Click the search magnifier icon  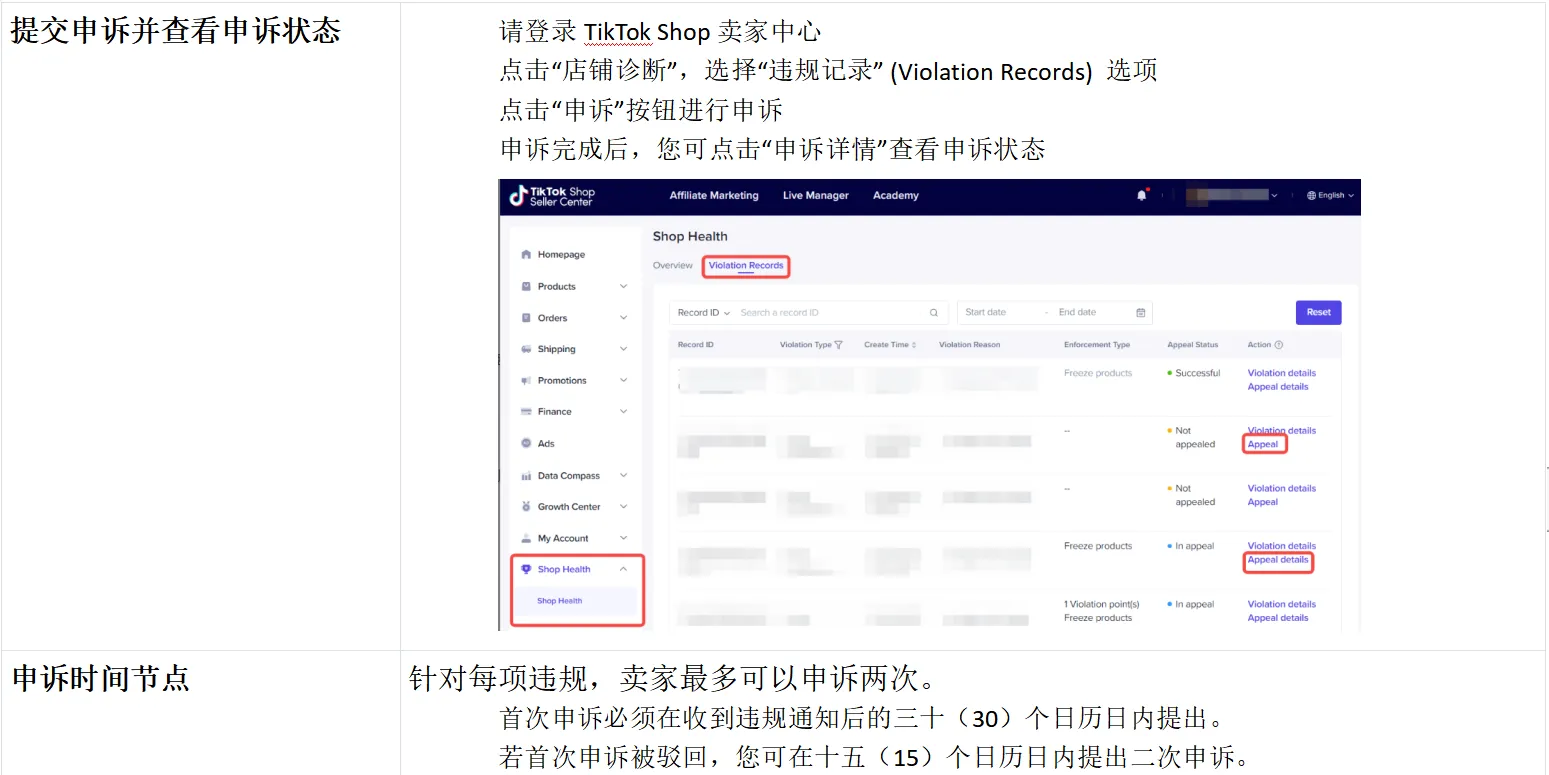(934, 313)
